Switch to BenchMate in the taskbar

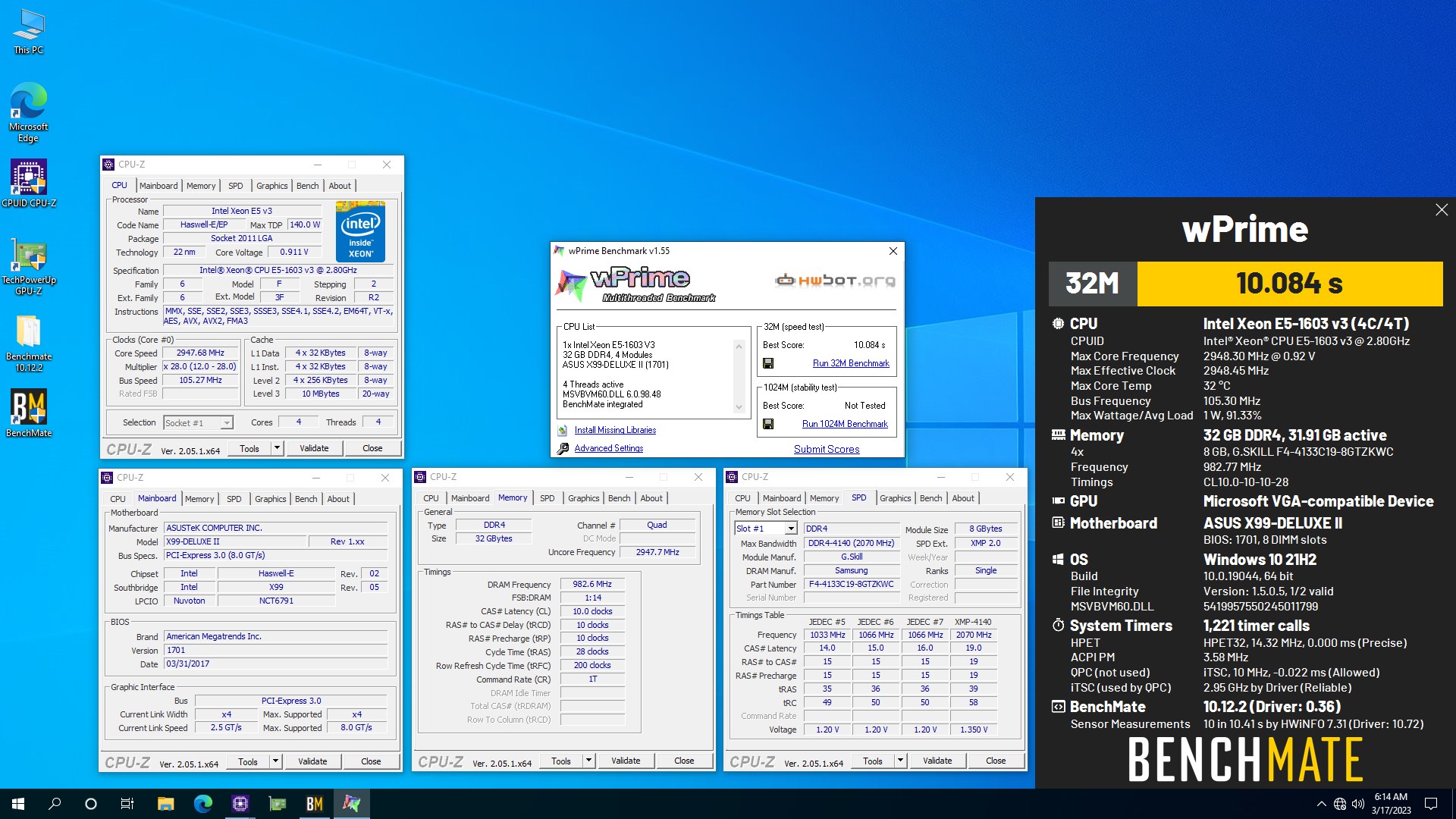pyautogui.click(x=314, y=804)
